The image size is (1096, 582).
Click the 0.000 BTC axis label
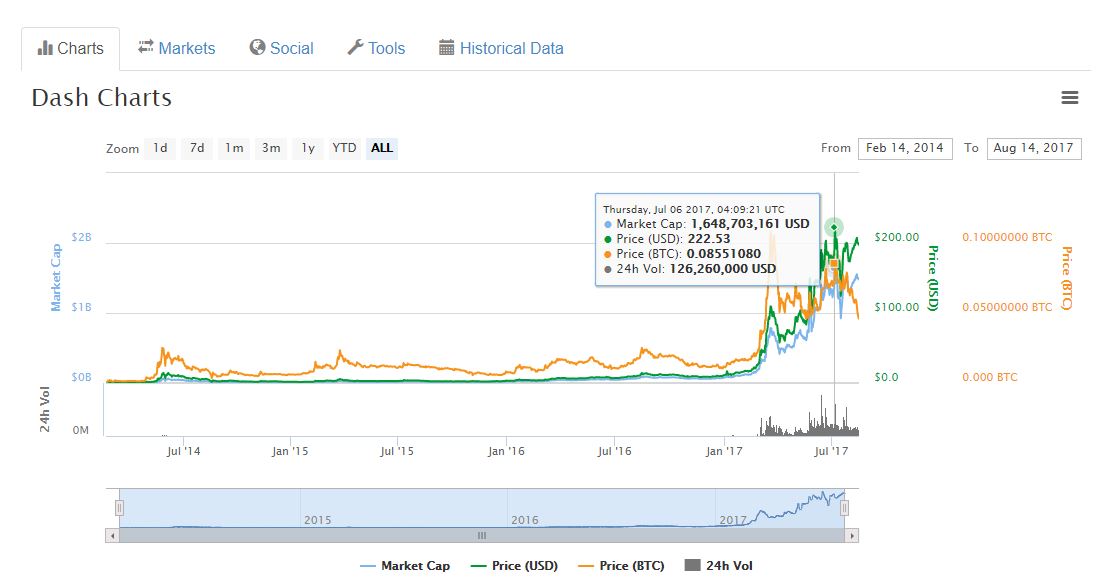coord(990,377)
